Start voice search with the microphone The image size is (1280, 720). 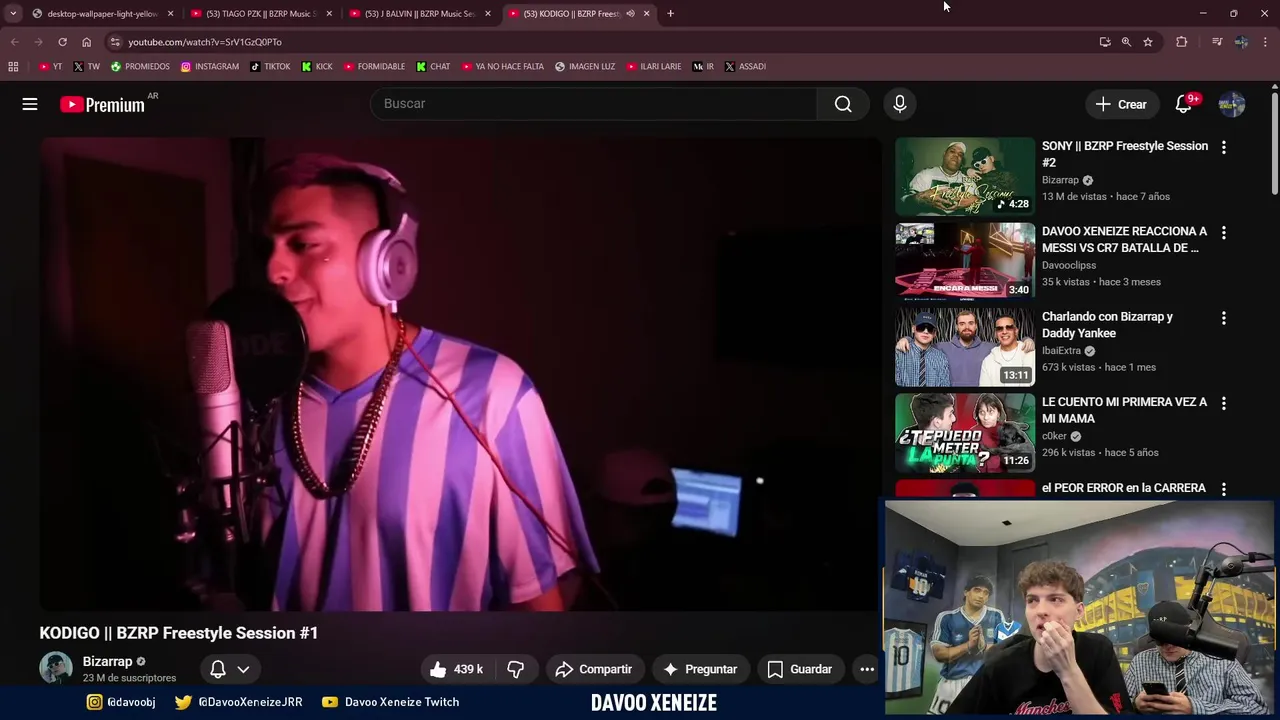point(899,104)
